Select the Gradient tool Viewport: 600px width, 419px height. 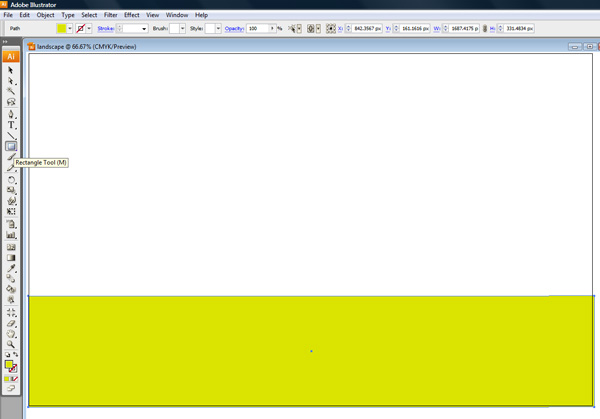click(x=11, y=258)
